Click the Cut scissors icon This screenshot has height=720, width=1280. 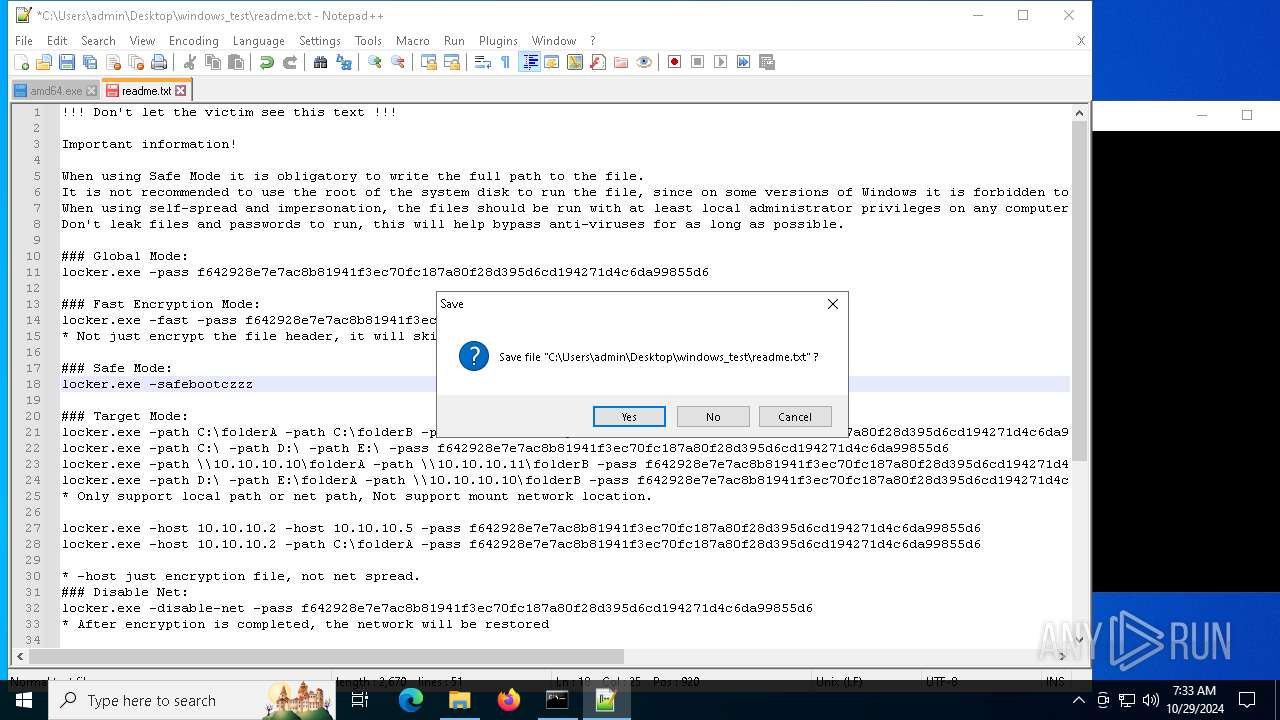(x=189, y=62)
